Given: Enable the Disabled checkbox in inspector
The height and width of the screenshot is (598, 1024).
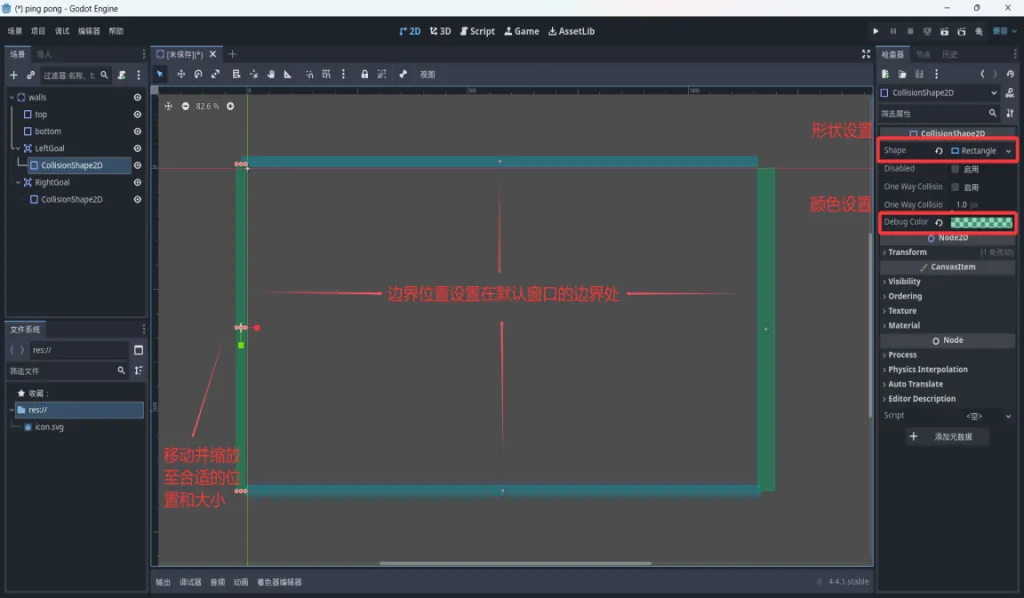Looking at the screenshot, I should point(955,169).
